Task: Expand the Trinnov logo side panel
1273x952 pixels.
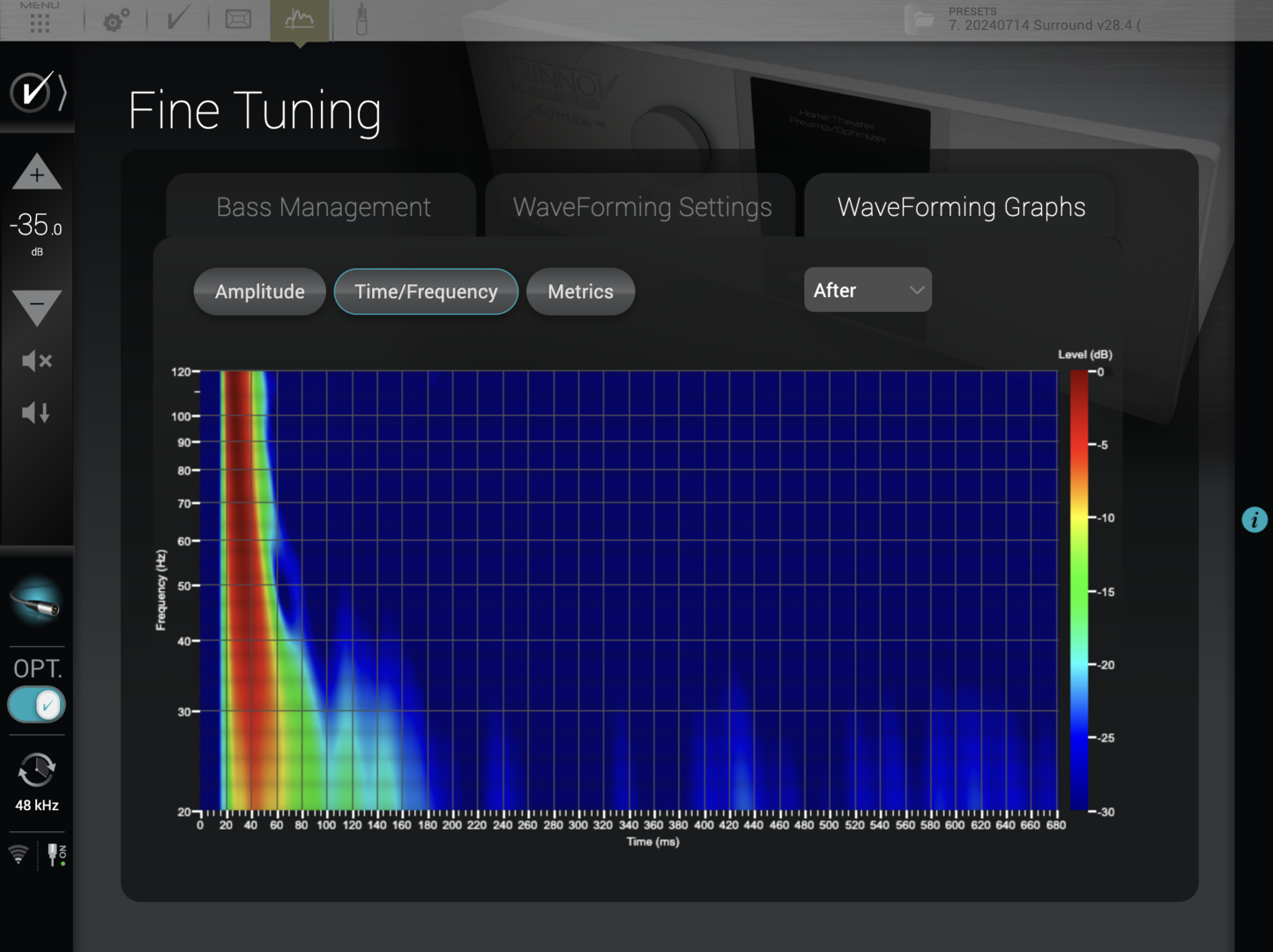Action: (x=37, y=92)
